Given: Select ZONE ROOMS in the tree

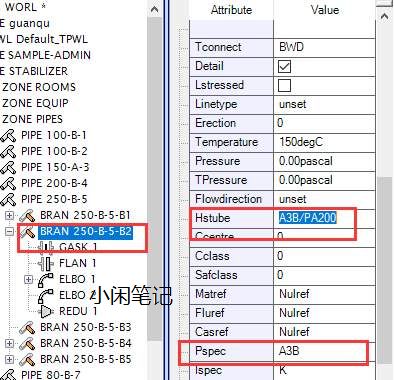Looking at the screenshot, I should coord(39,87).
